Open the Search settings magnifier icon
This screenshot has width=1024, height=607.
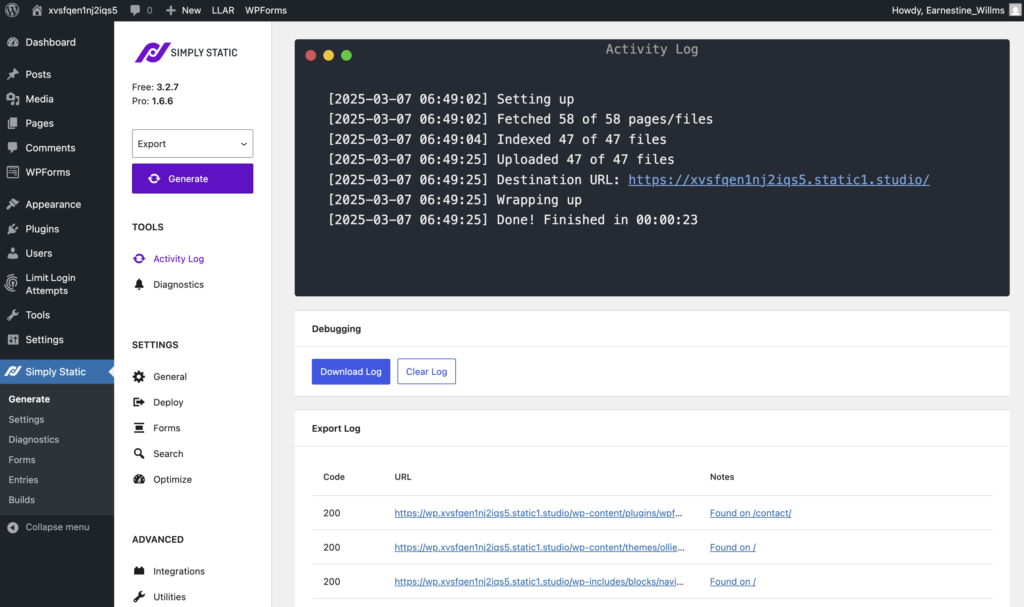pyautogui.click(x=140, y=453)
